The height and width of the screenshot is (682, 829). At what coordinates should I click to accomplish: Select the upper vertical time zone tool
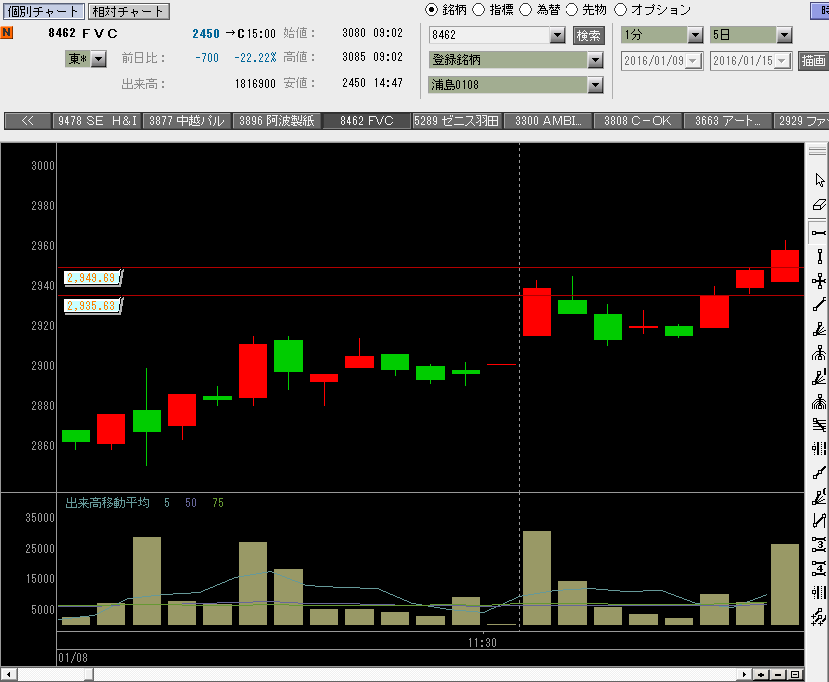pyautogui.click(x=819, y=449)
